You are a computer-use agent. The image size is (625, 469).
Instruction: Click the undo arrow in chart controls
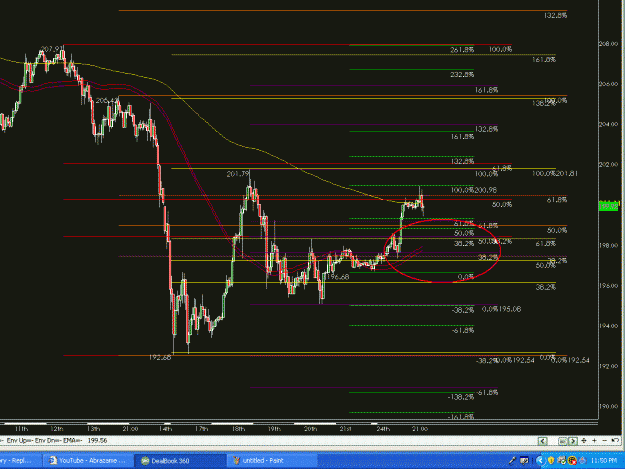tap(615, 440)
